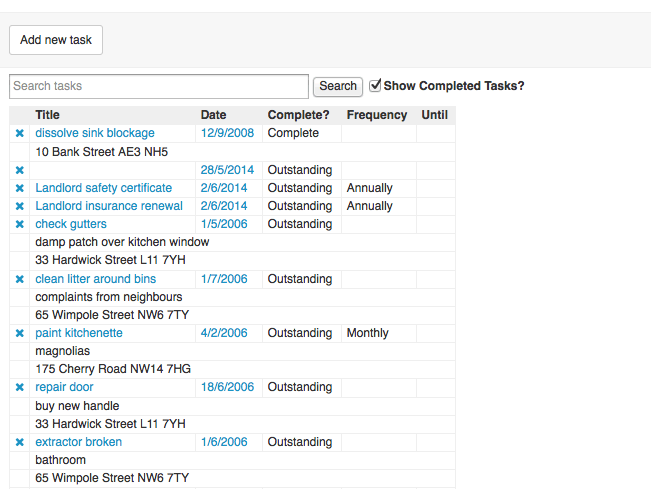Focus the Search tasks input field
The width and height of the screenshot is (651, 489).
(x=159, y=86)
